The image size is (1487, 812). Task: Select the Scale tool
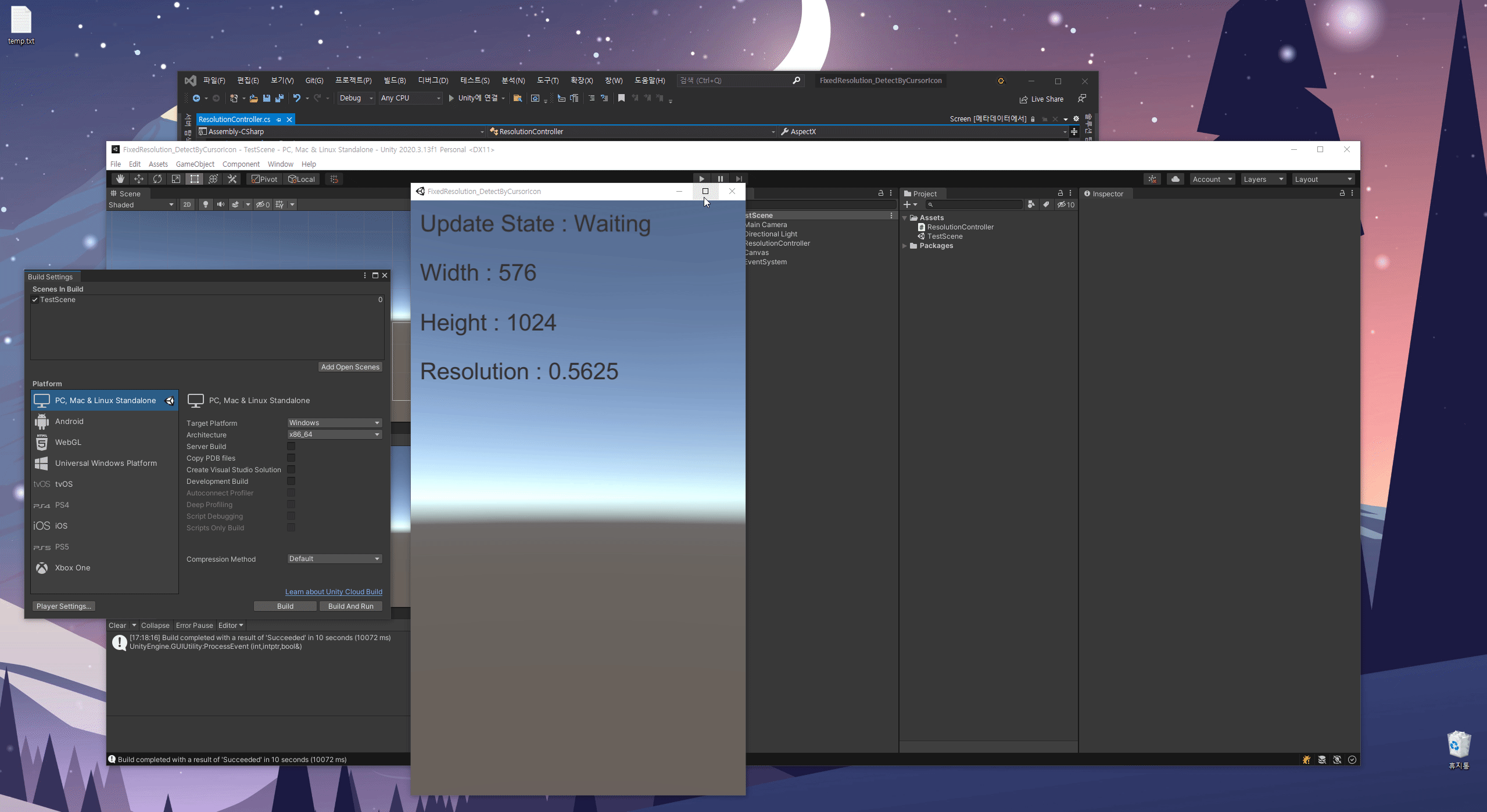(x=176, y=179)
